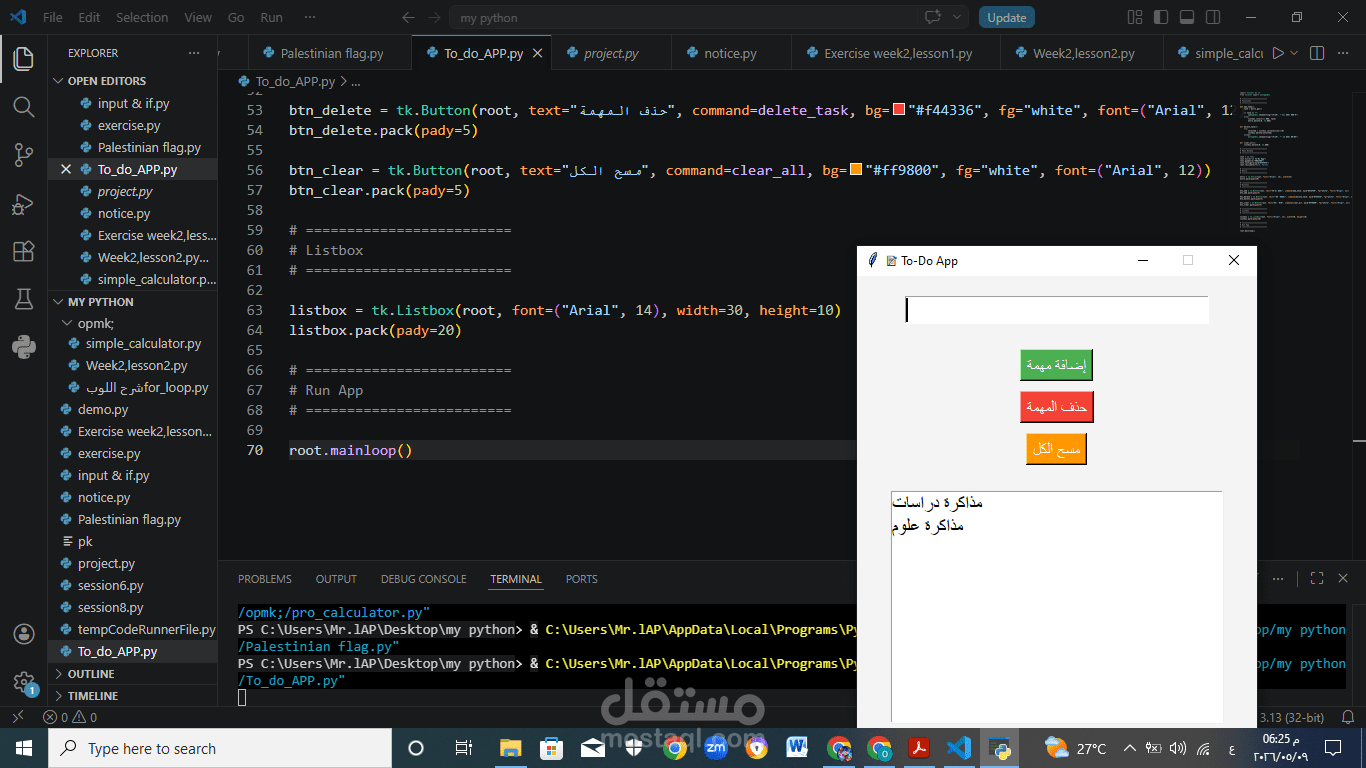The image size is (1366, 768).
Task: Toggle the Secondary Side Bar
Action: pyautogui.click(x=1213, y=17)
